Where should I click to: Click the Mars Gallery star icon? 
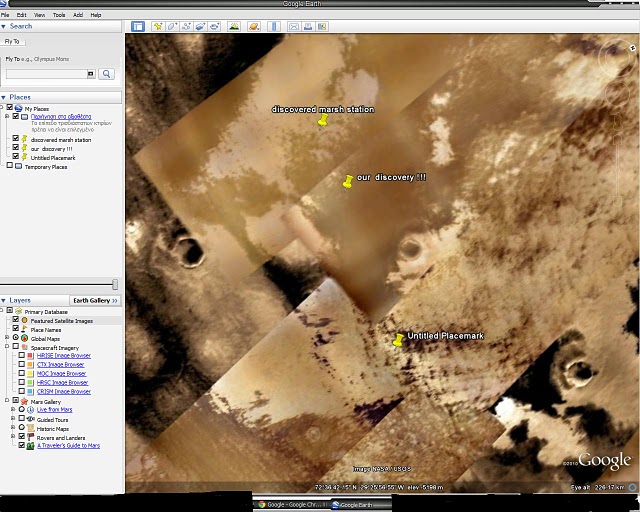[24, 401]
